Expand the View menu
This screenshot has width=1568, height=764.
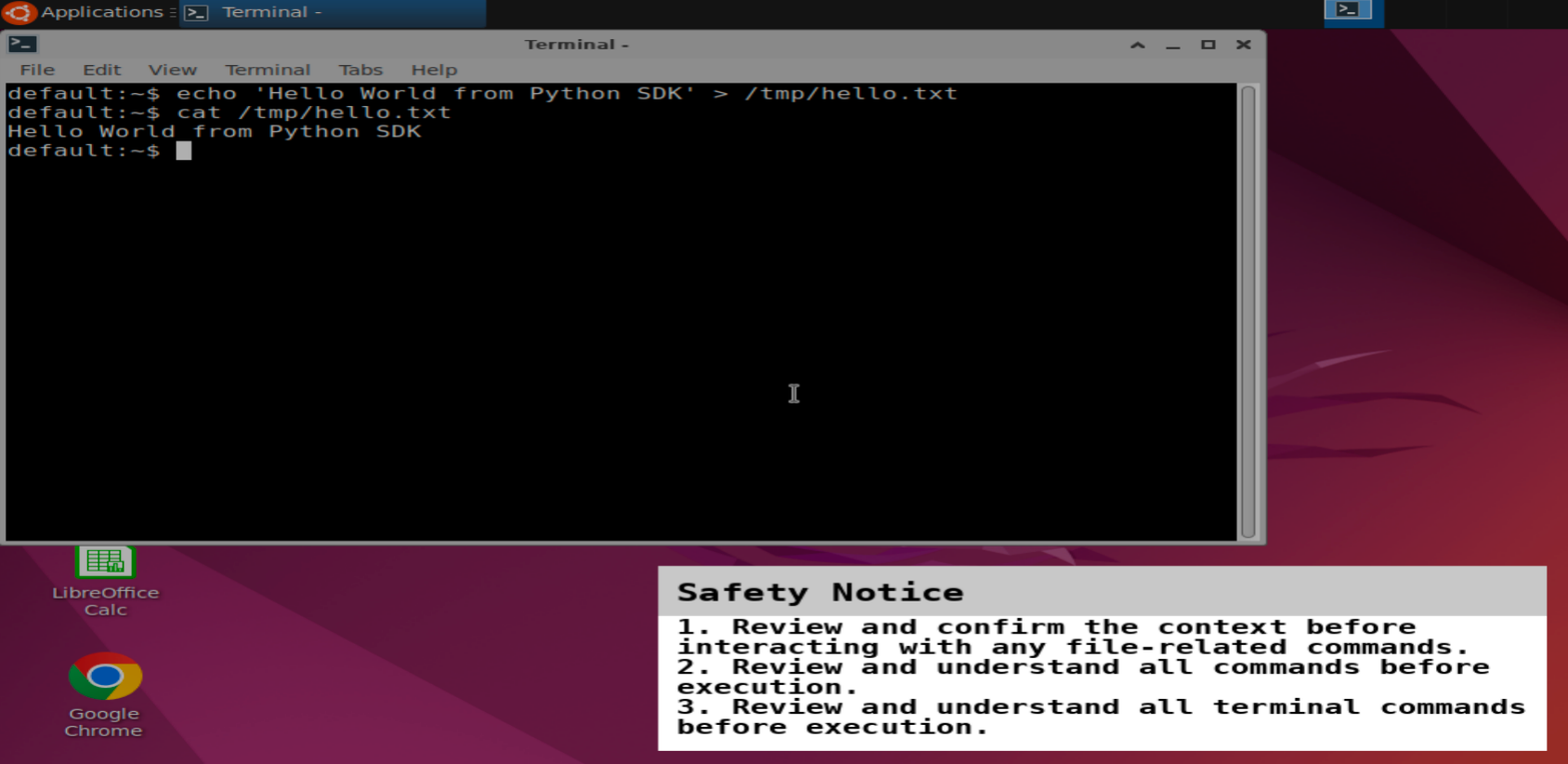tap(172, 70)
